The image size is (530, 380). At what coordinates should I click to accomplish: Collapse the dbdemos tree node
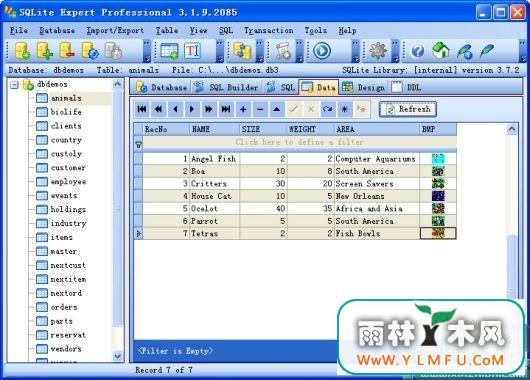point(14,85)
